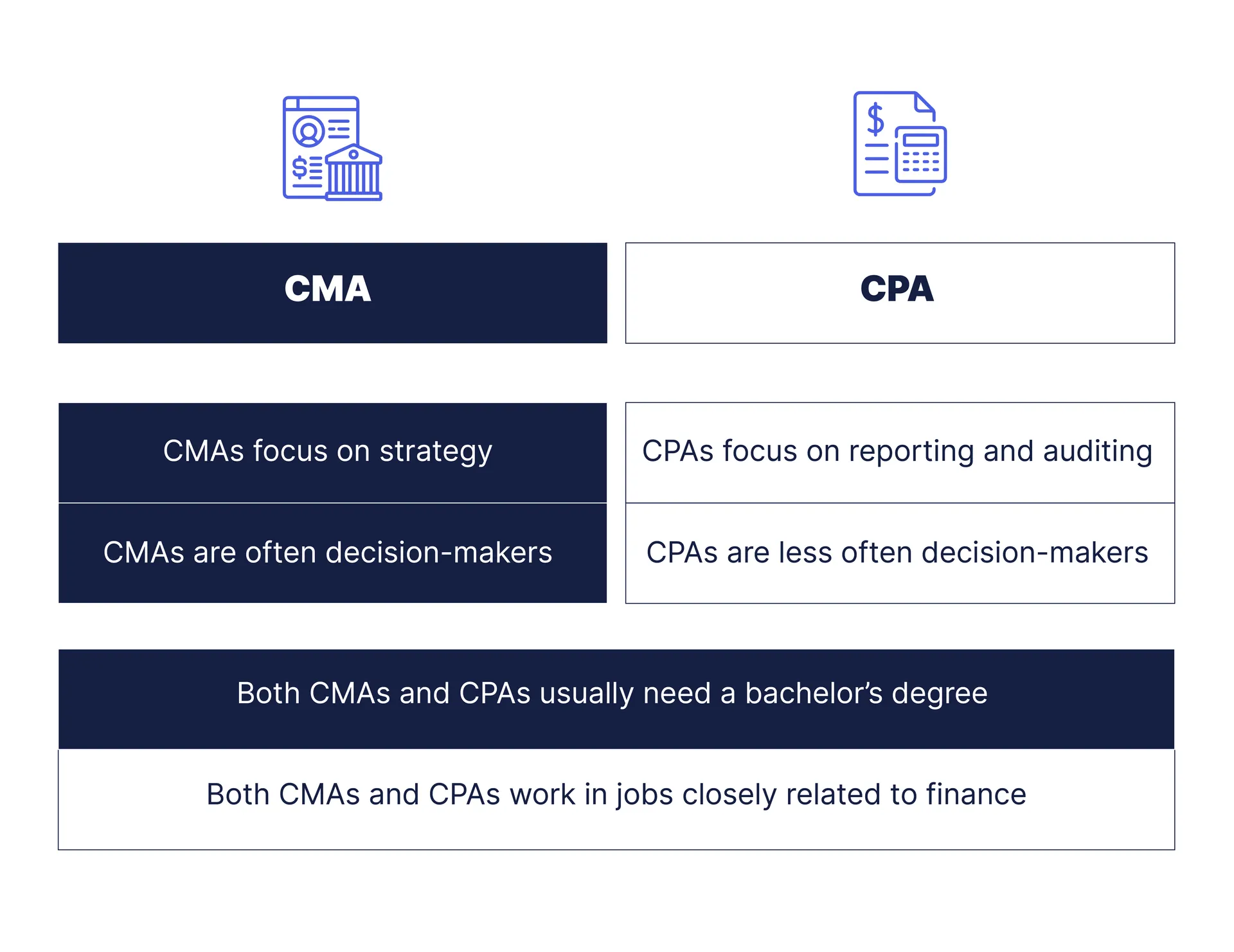Click the dollar sign on the CPA document icon
The width and height of the screenshot is (1234, 952).
[875, 120]
